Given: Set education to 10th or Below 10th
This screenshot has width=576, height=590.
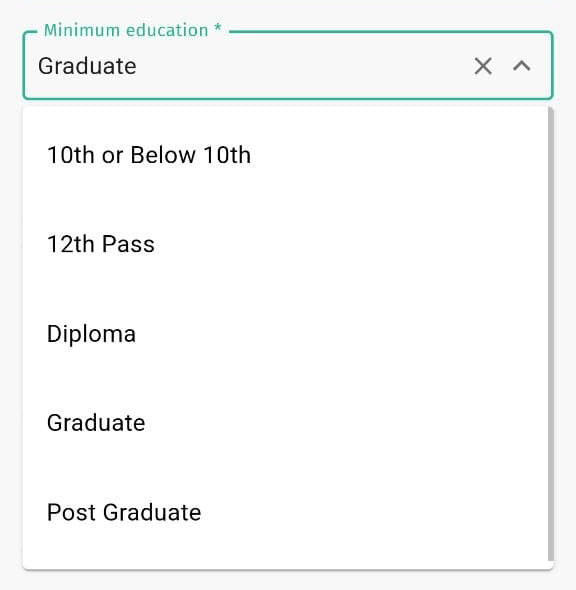Looking at the screenshot, I should tap(286, 155).
